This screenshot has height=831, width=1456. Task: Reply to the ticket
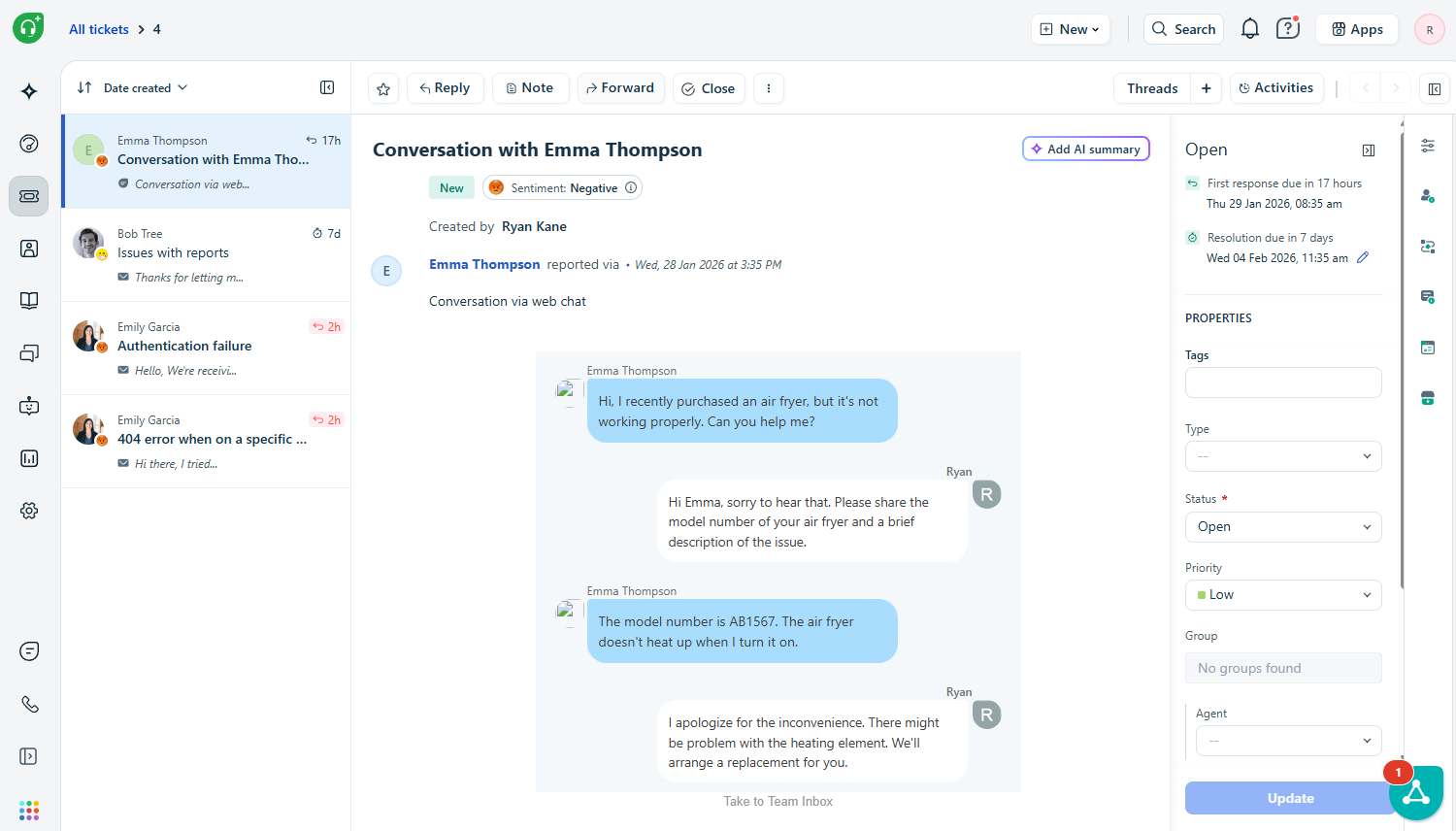pyautogui.click(x=445, y=87)
